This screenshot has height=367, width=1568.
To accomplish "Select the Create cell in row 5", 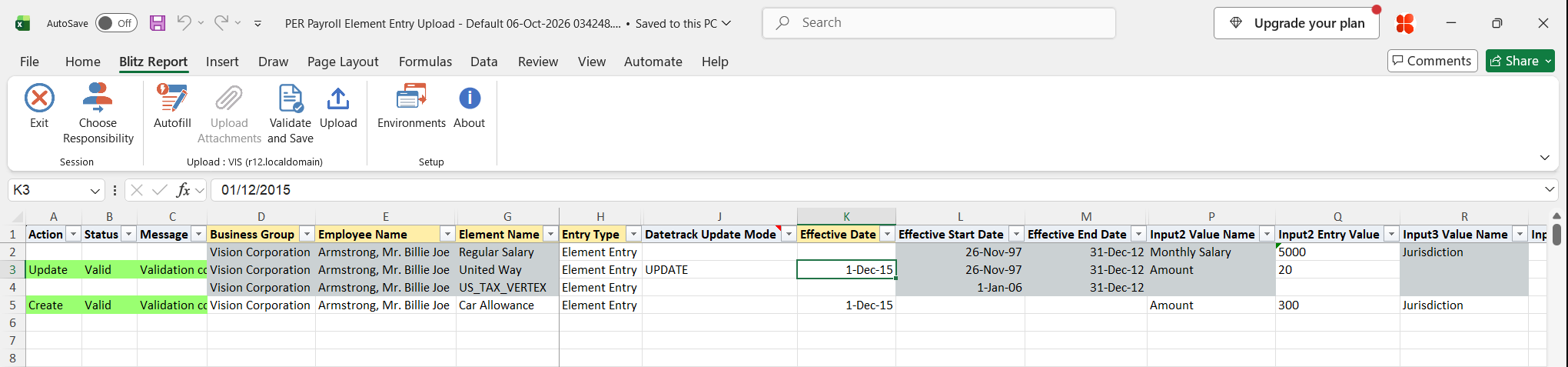I will point(54,305).
